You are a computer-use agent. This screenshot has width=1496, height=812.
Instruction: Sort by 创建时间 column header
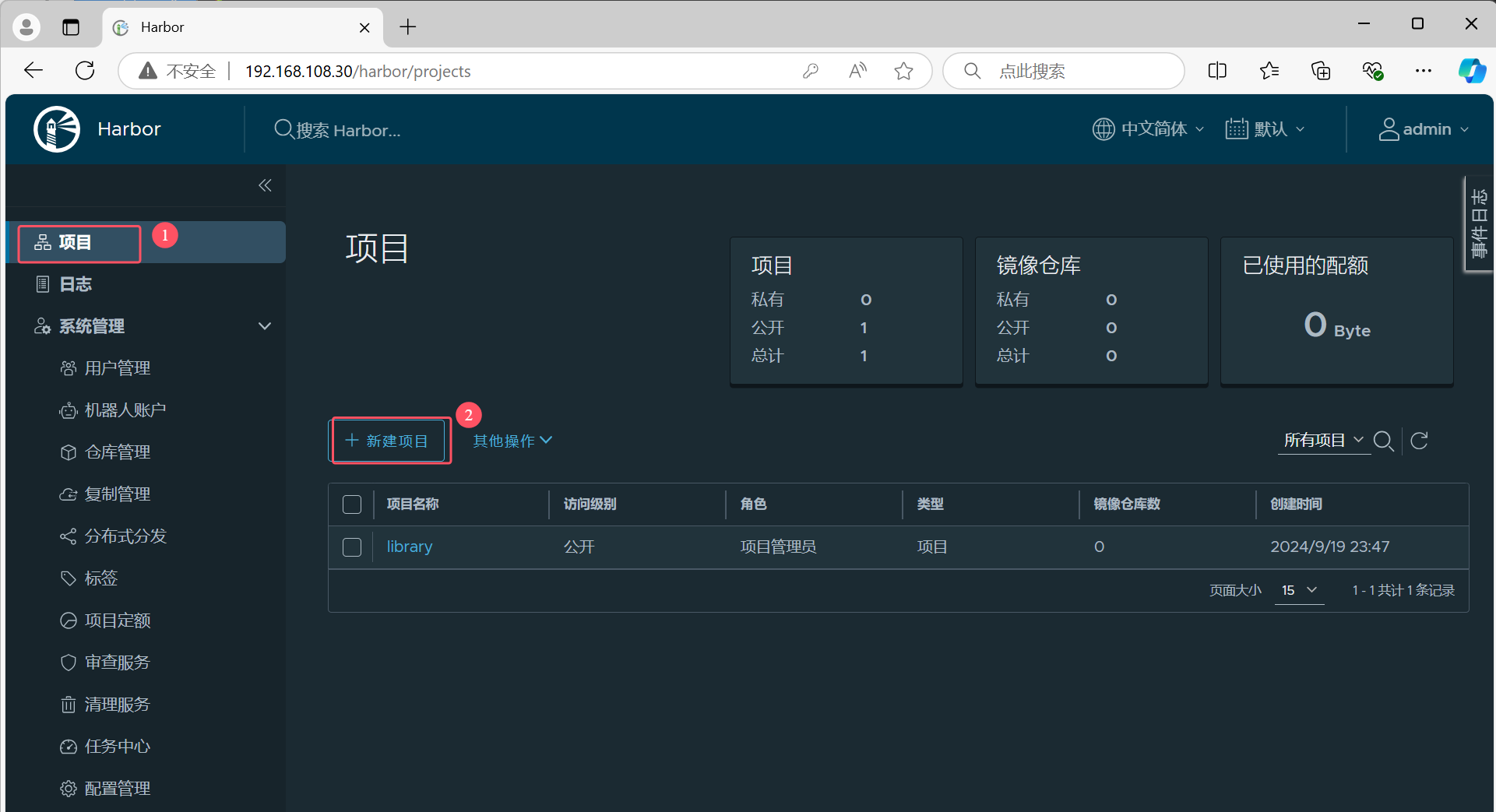pos(1296,504)
